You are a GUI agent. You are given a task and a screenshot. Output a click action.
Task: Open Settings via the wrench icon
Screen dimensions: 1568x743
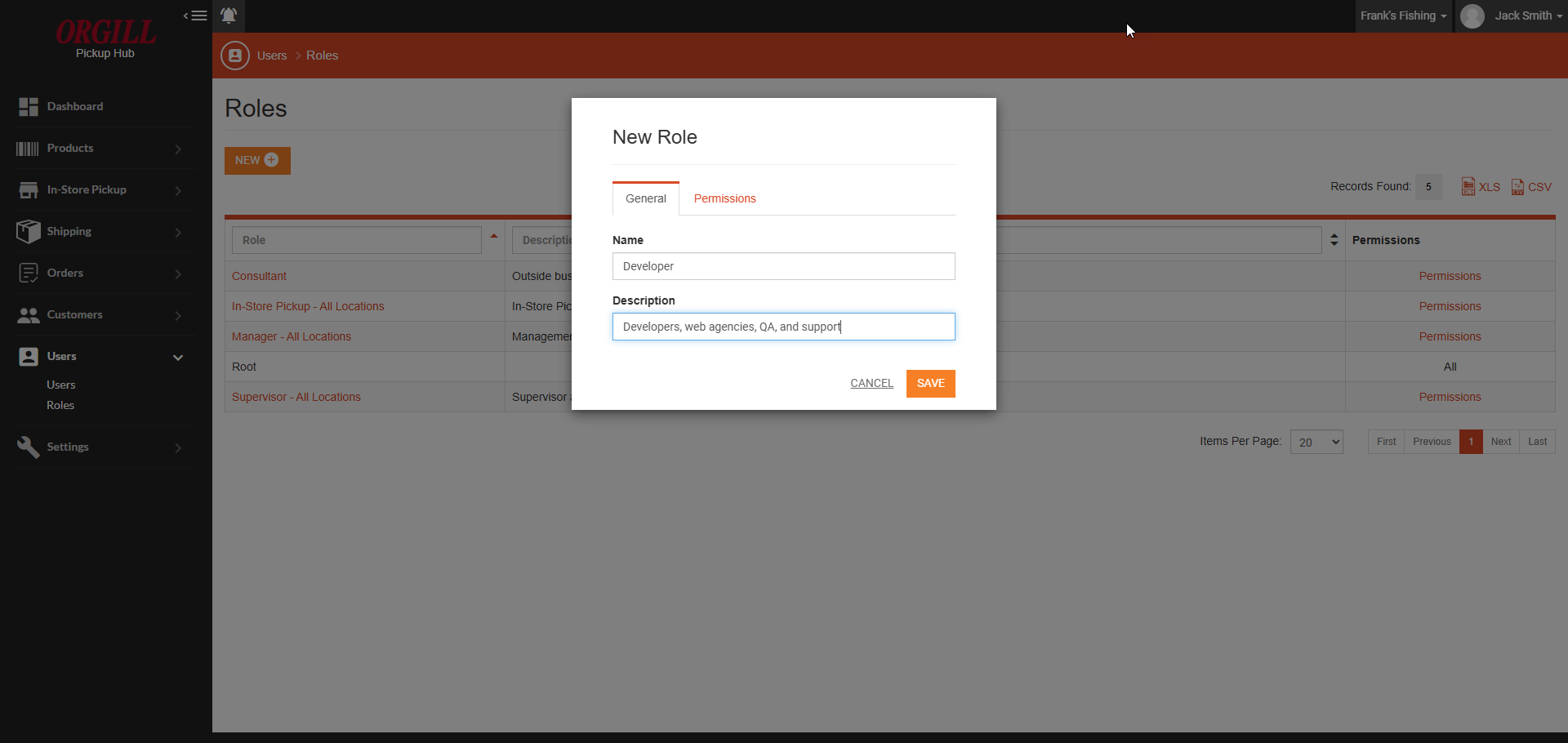29,447
